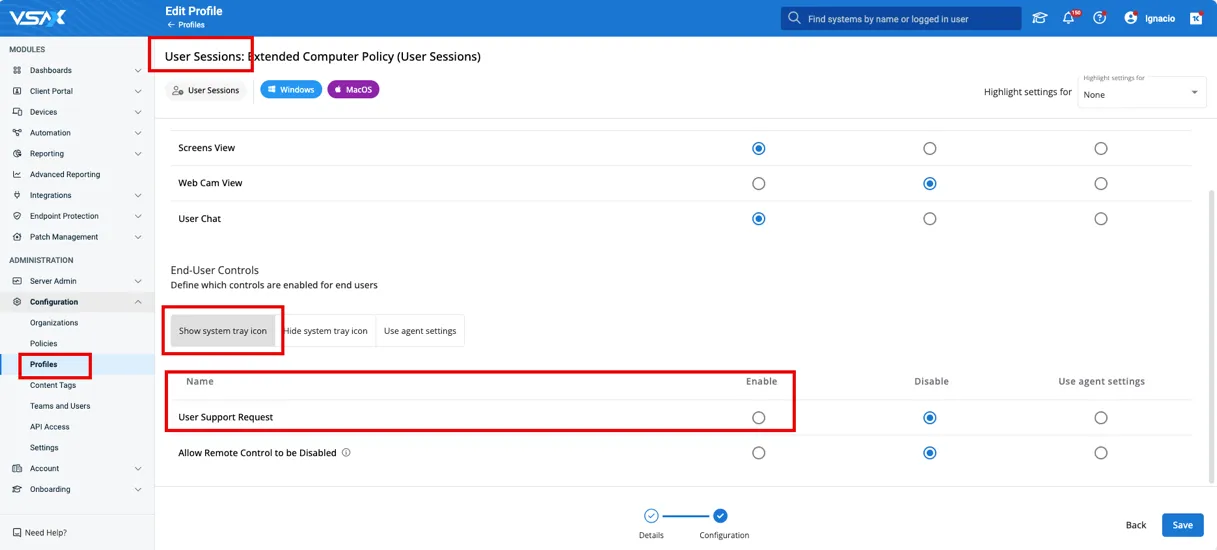Screen dimensions: 1217x550
Task: Collapse the Configuration section
Action: tap(137, 302)
